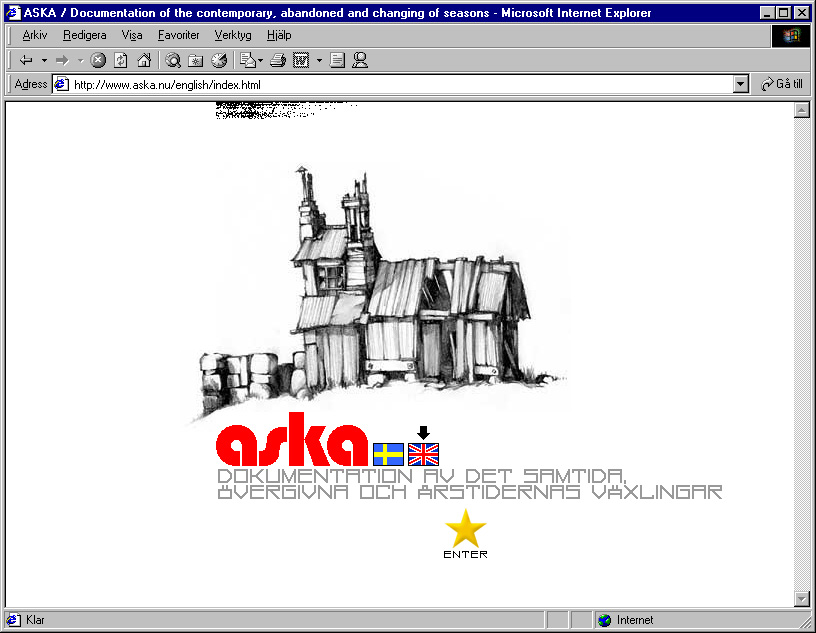This screenshot has width=816, height=633.
Task: Open the Arkiv menu
Action: point(35,35)
